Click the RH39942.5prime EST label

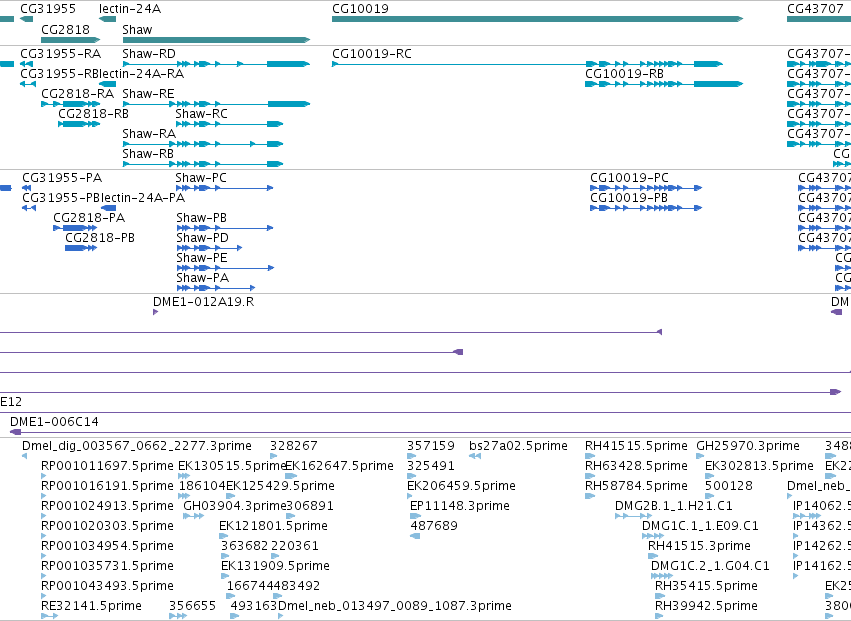pyautogui.click(x=706, y=607)
